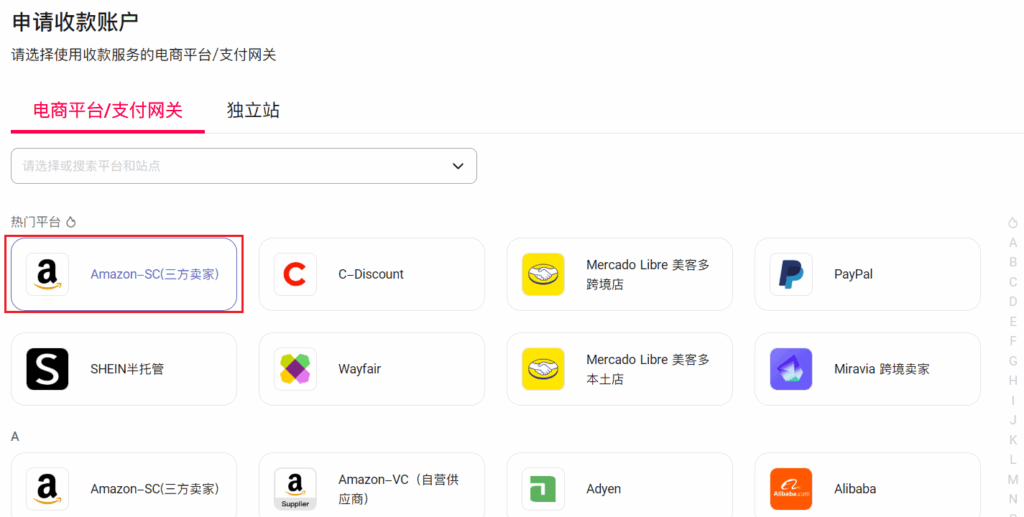
Task: Click the Amazon logo in highlighted hot platform card
Action: pos(47,274)
